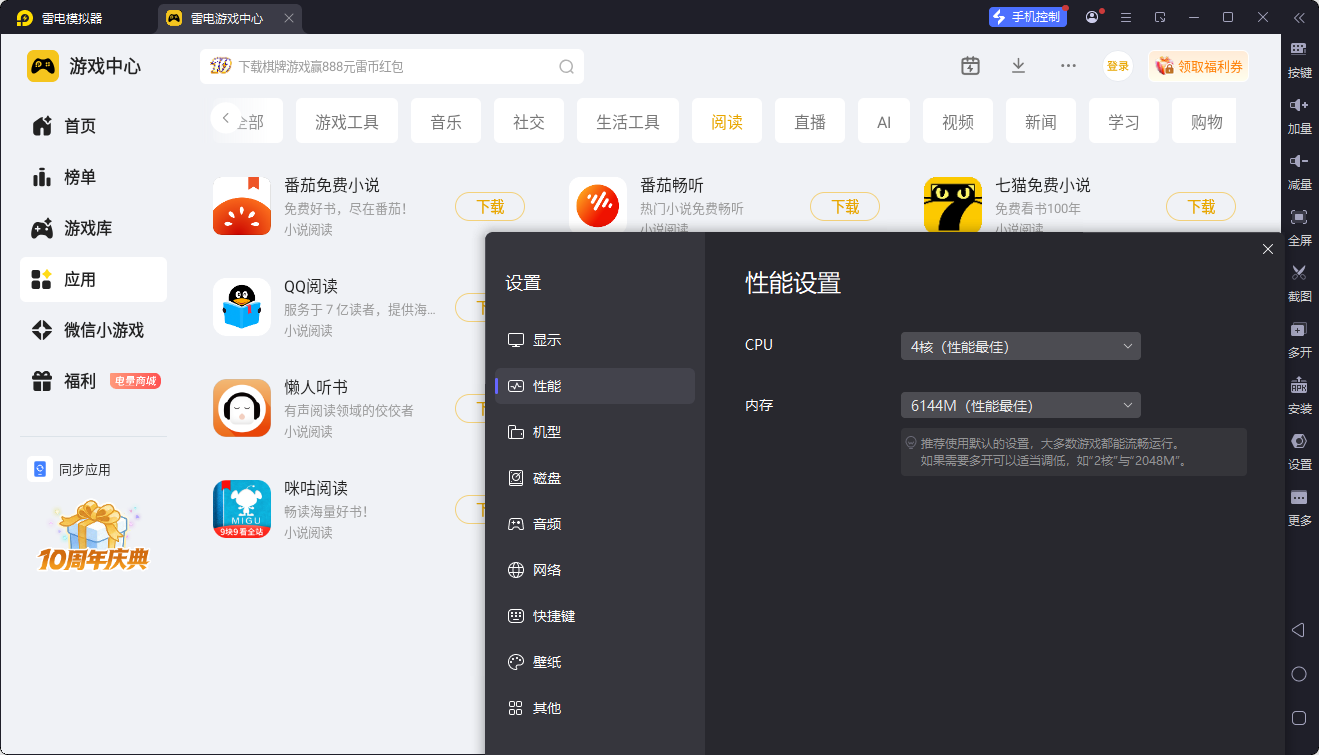This screenshot has width=1319, height=755.
Task: Click the install APK (安装) icon
Action: [1299, 386]
